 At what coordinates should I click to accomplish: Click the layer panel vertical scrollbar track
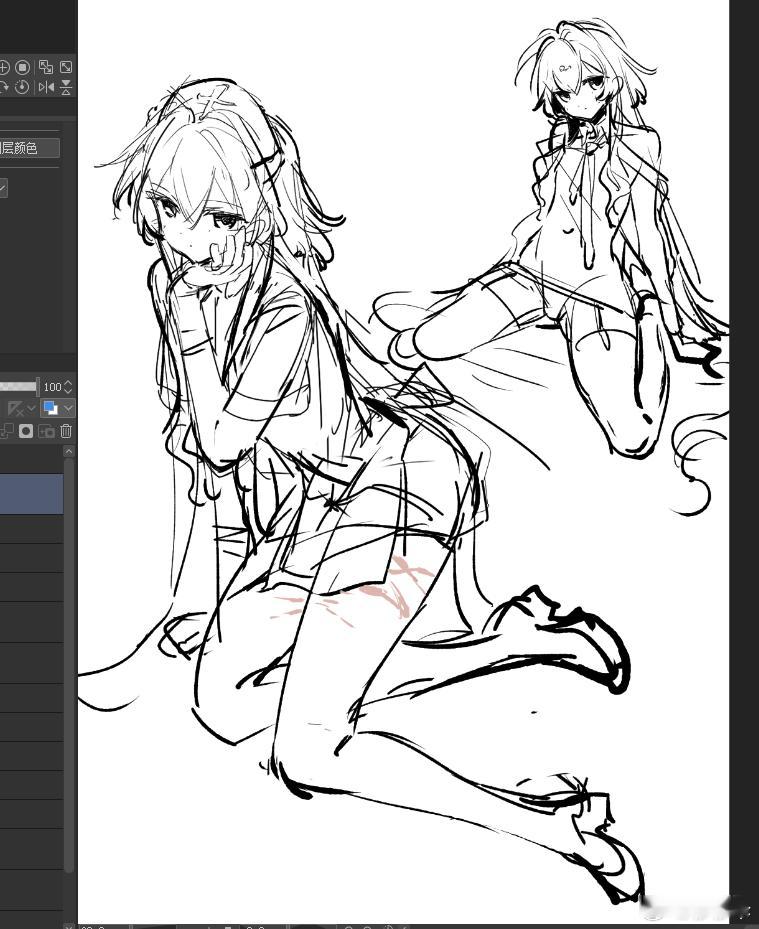click(69, 664)
